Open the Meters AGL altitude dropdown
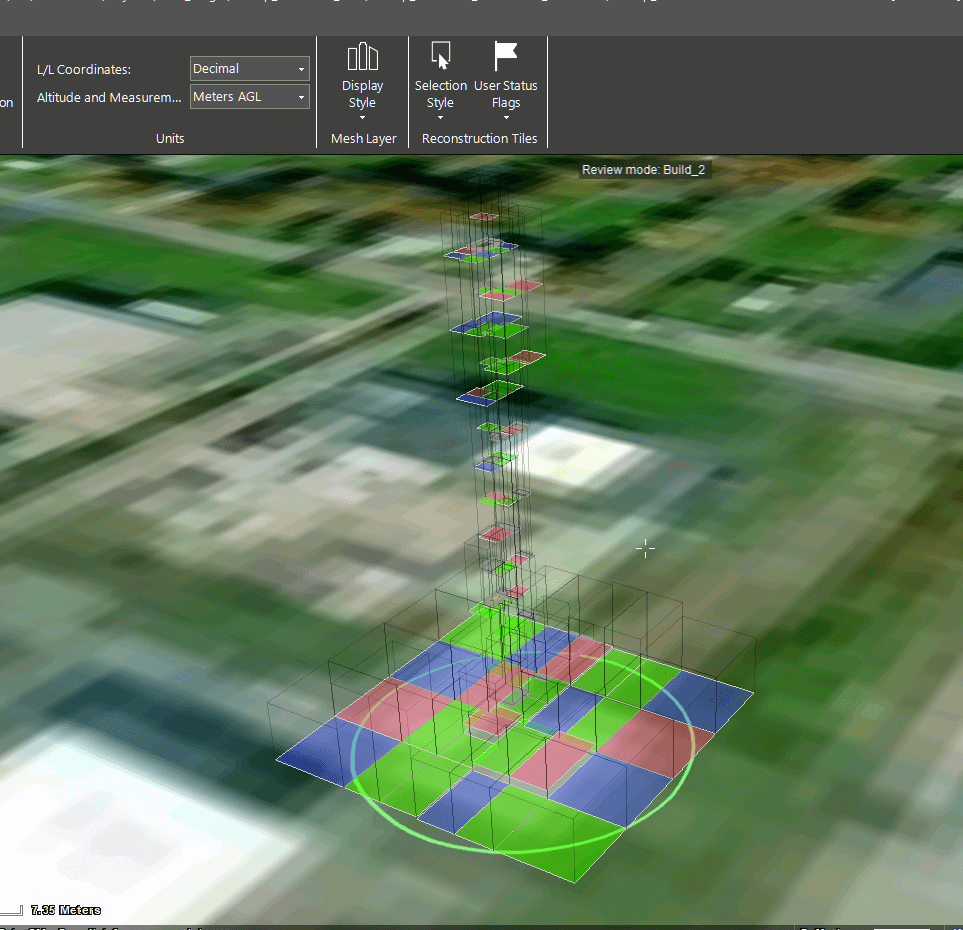The image size is (963, 930). click(249, 97)
